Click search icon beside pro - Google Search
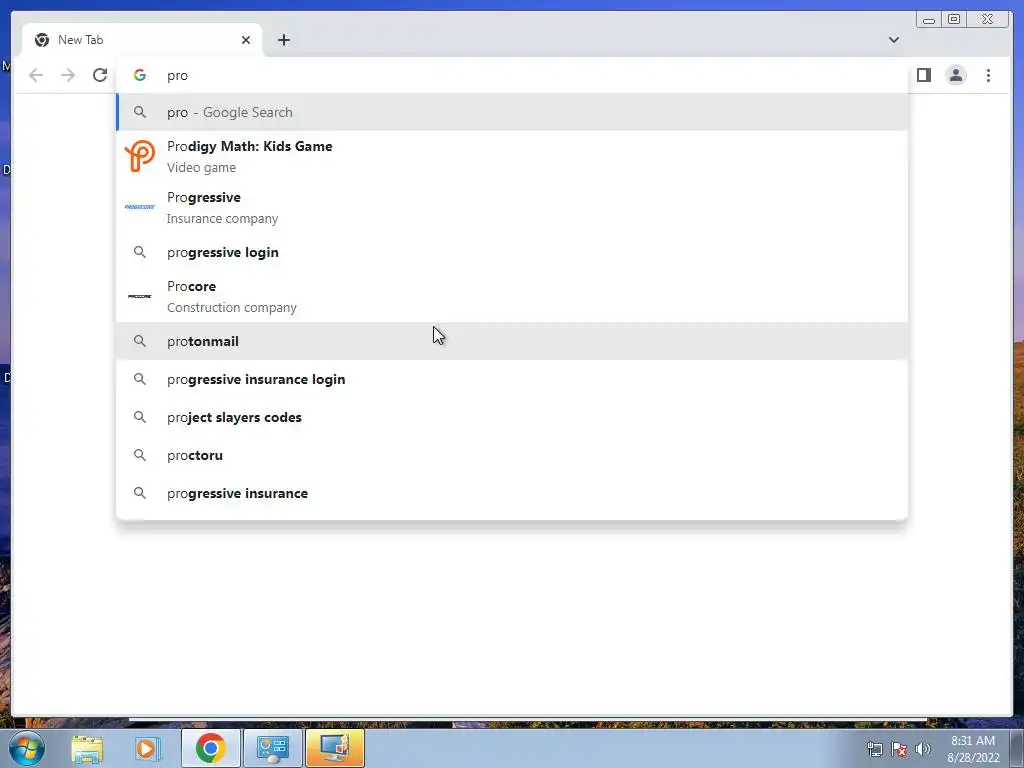 tap(140, 112)
